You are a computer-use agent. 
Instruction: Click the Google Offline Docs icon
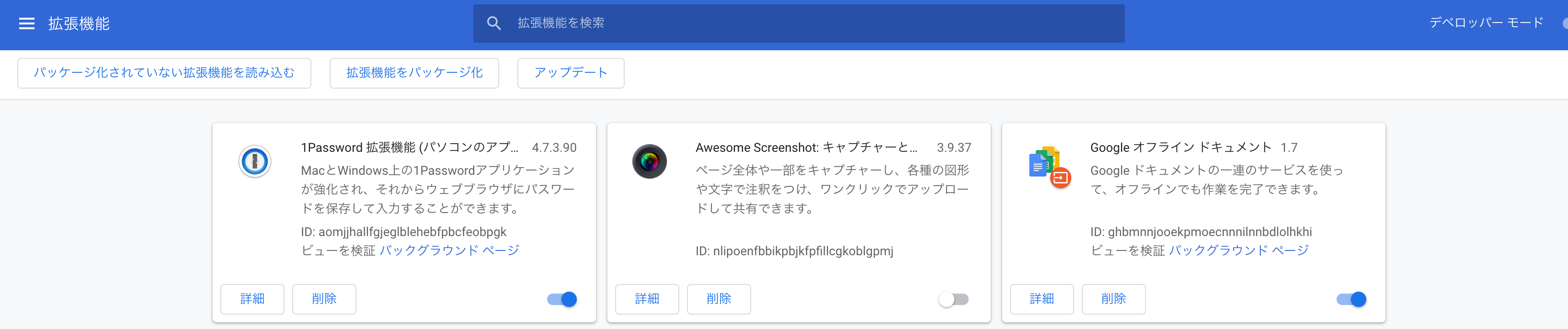click(x=1049, y=166)
